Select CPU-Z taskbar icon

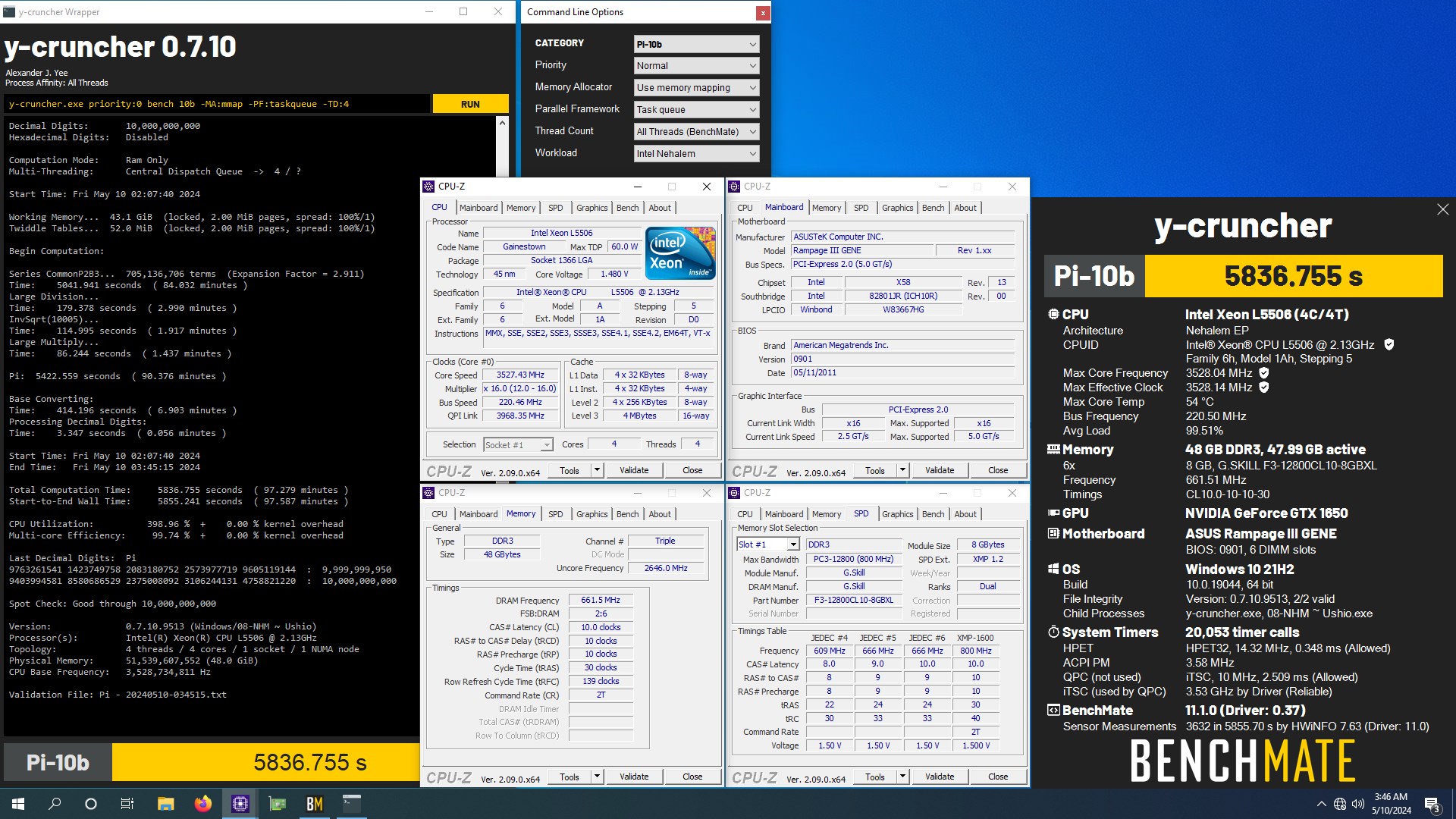pyautogui.click(x=240, y=804)
